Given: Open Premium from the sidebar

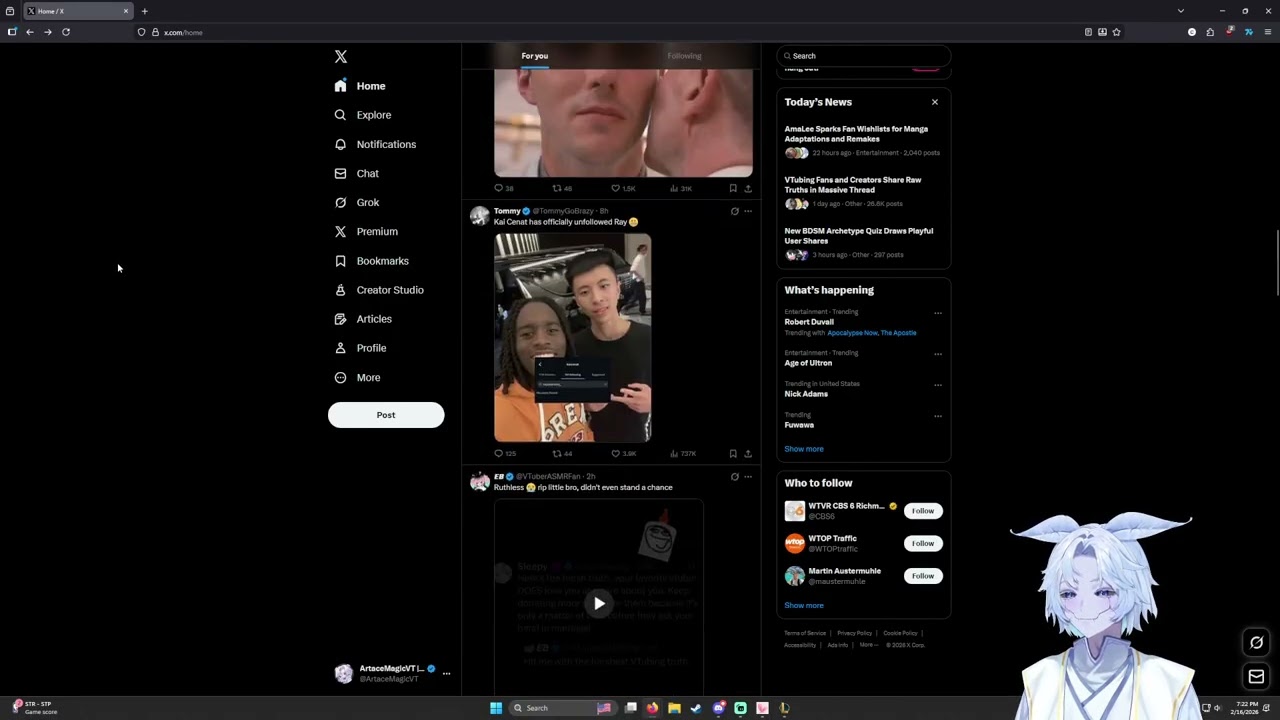Looking at the screenshot, I should 366,231.
